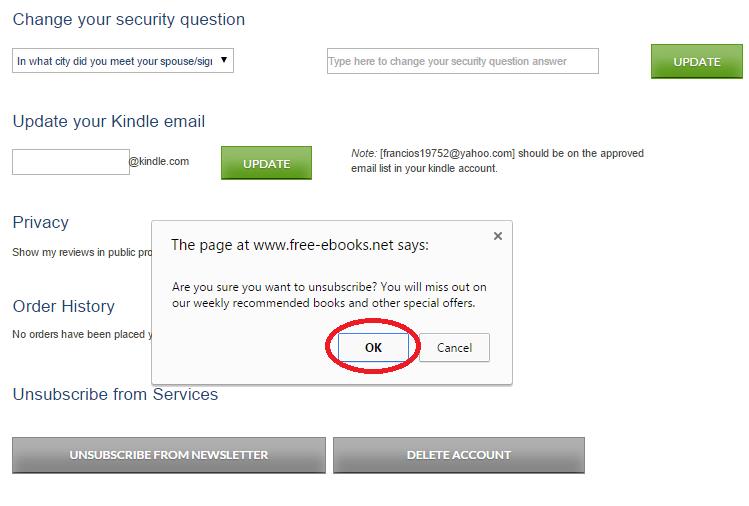Click the dialog title mentioning www.free-ebooks.net

tap(300, 244)
